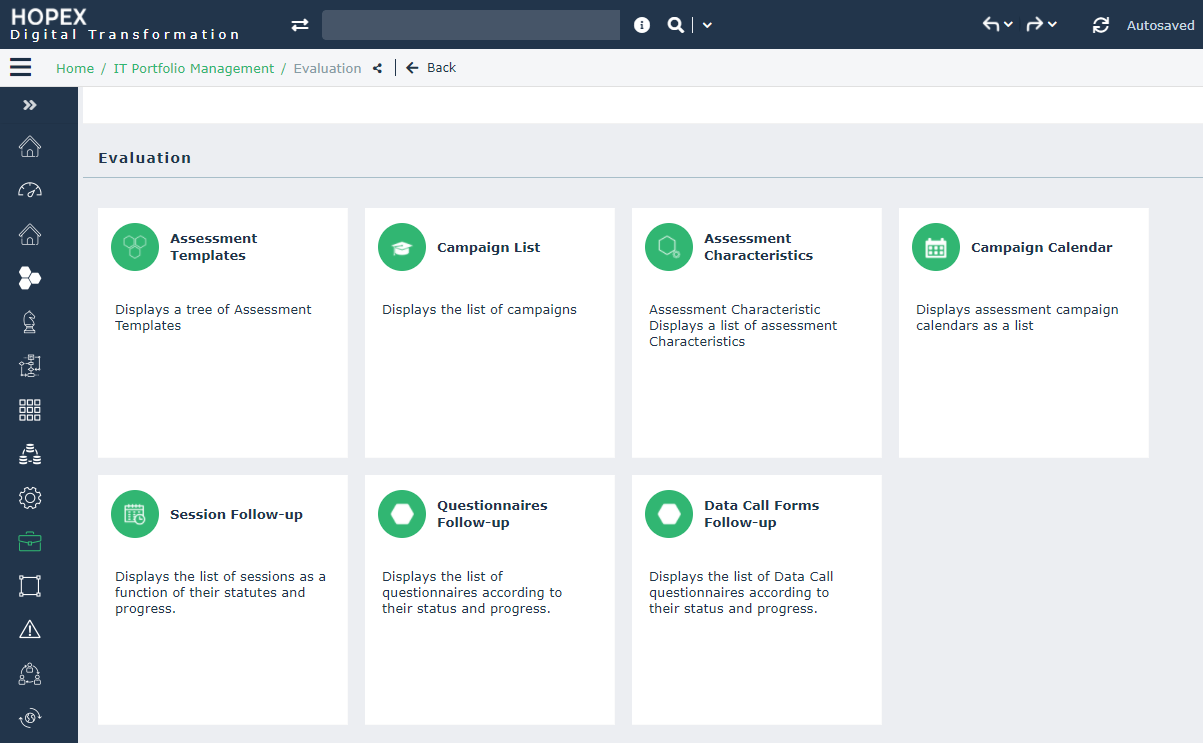Click the info icon next to search

point(642,25)
